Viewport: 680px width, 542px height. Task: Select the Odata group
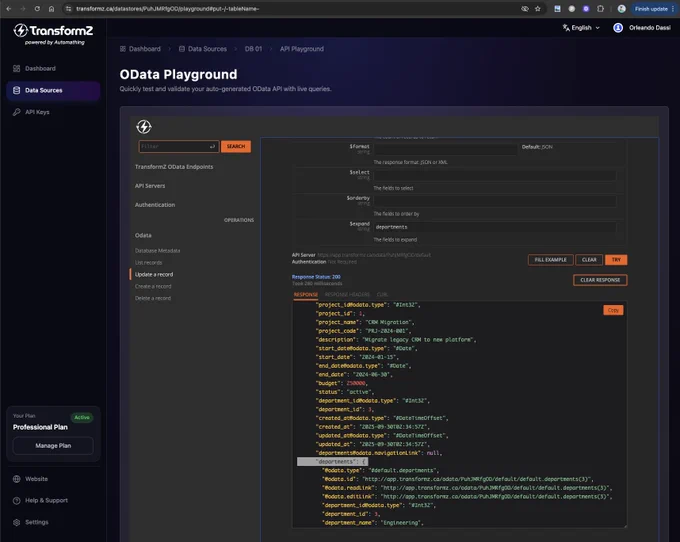click(x=143, y=235)
